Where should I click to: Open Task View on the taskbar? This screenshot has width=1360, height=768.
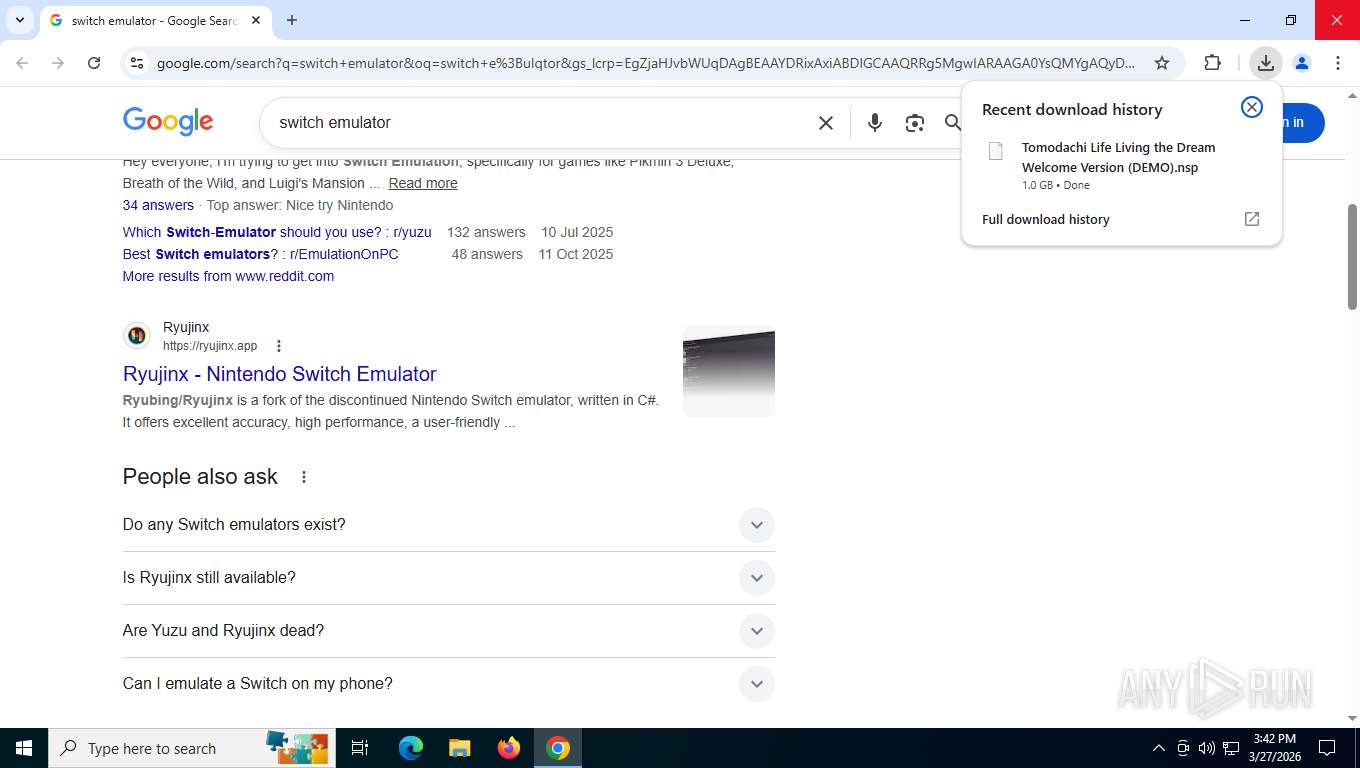coord(360,748)
